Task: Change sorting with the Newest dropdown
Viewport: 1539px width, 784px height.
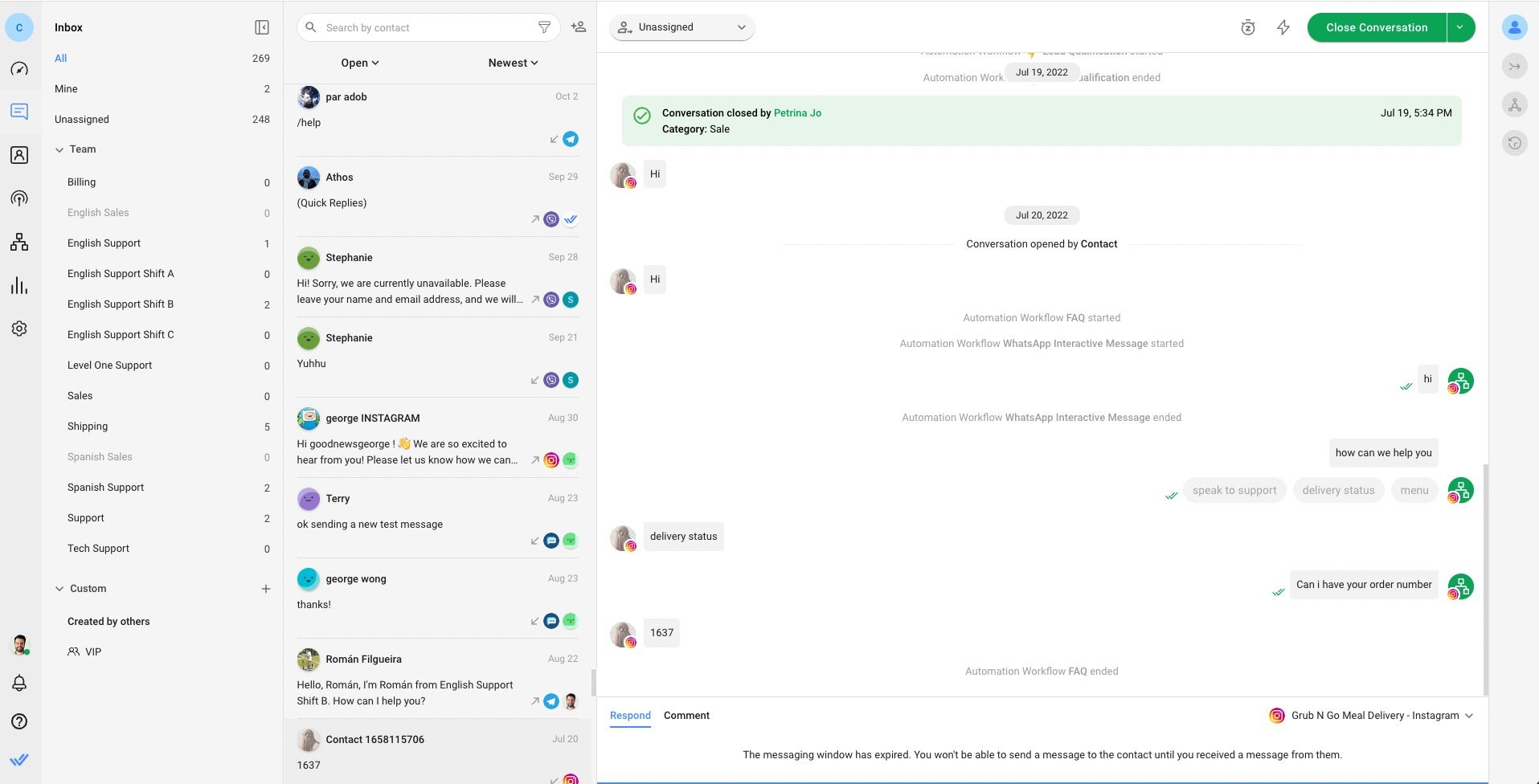Action: click(512, 63)
